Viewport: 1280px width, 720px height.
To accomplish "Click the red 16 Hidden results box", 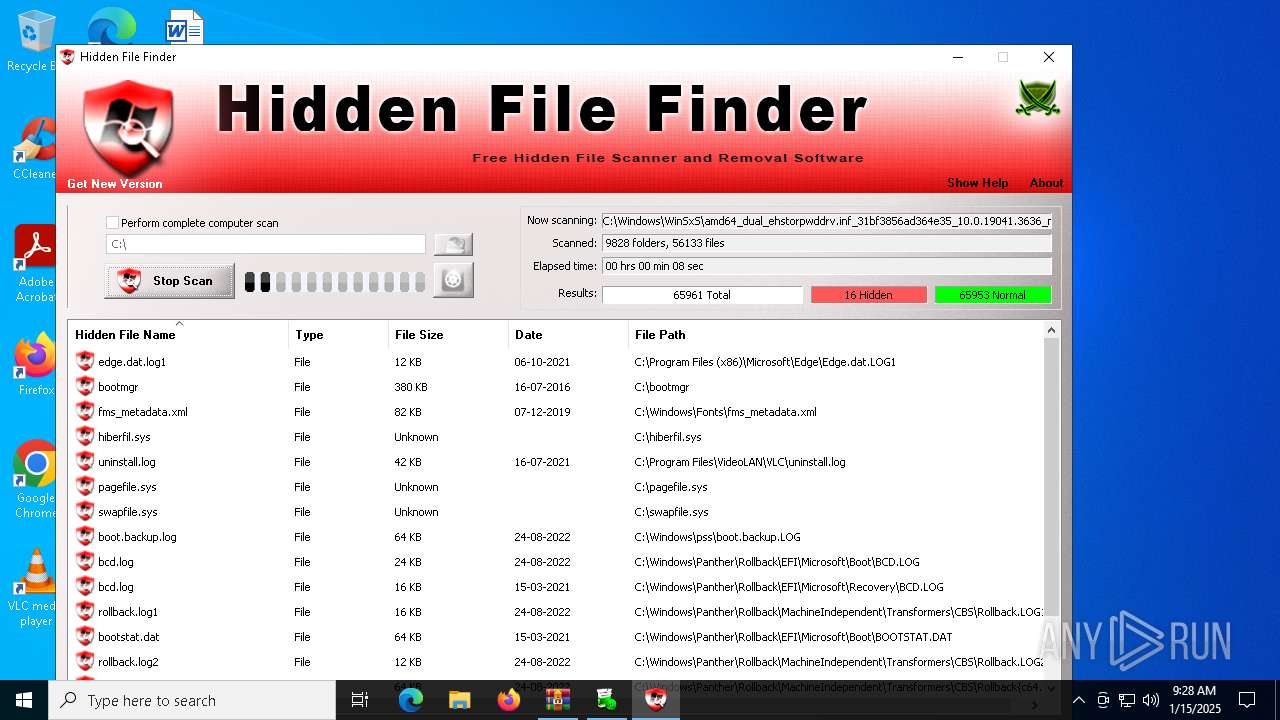I will (x=868, y=295).
